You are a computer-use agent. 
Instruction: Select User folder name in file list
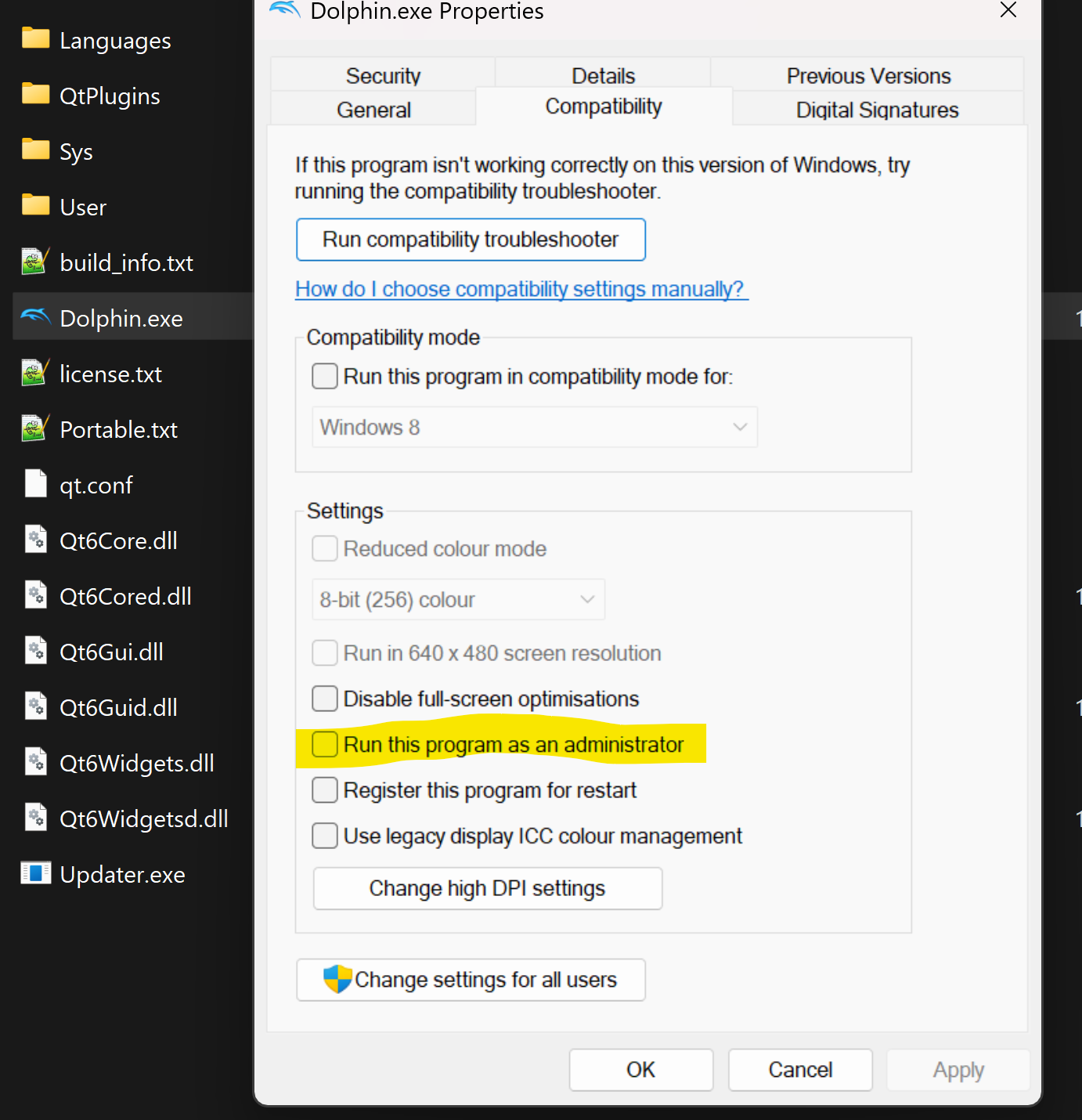point(83,207)
